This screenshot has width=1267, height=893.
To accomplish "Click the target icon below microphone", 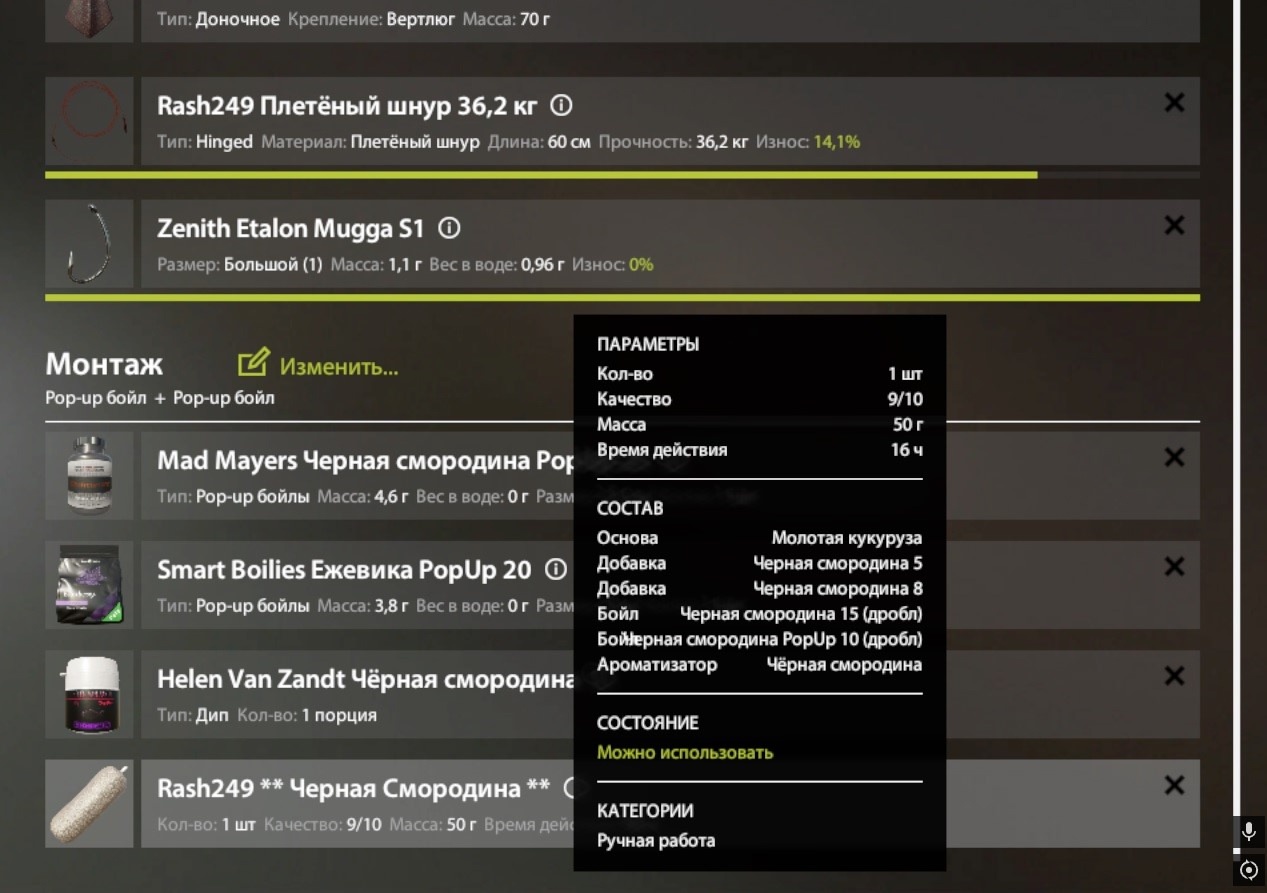I will (1248, 870).
